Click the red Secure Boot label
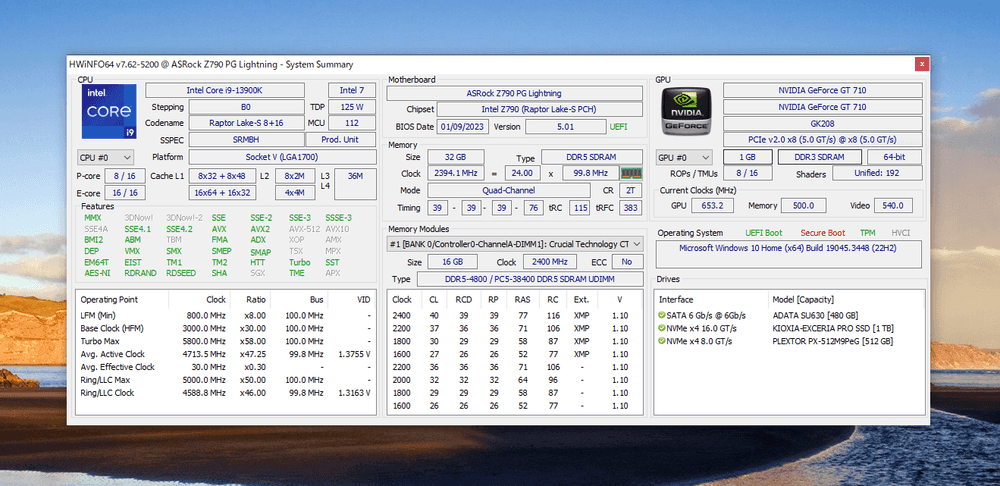Image resolution: width=1000 pixels, height=486 pixels. point(823,233)
